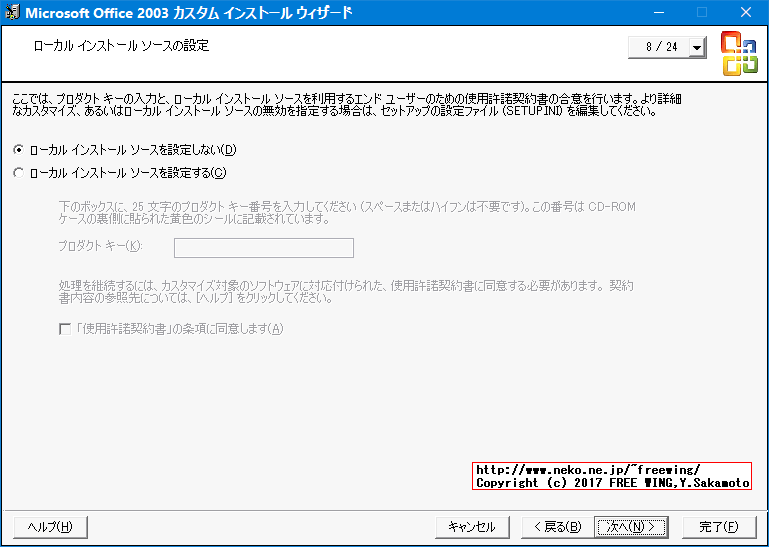This screenshot has height=547, width=769.
Task: Close the Custom Install Wizard window
Action: click(x=745, y=12)
